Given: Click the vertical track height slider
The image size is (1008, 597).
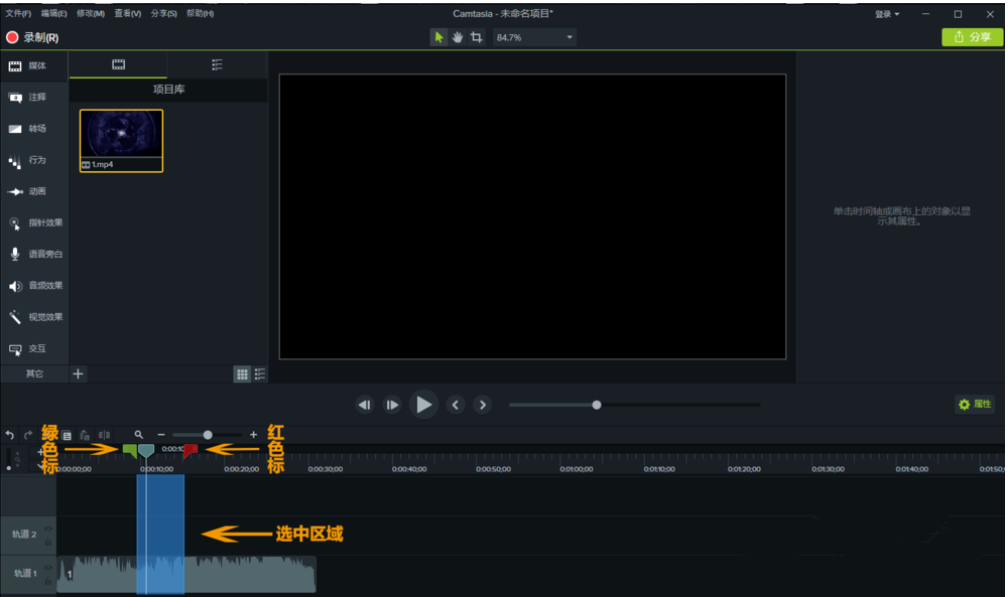Looking at the screenshot, I should point(8,459).
